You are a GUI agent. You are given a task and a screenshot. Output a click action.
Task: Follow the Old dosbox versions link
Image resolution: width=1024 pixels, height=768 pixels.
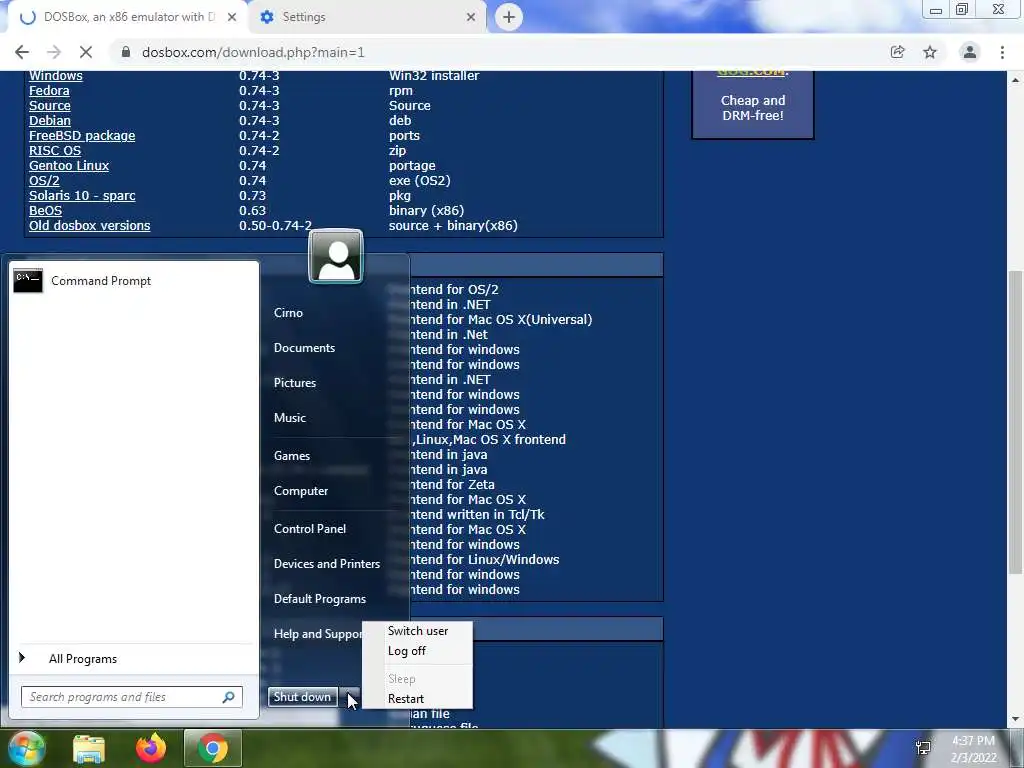(89, 226)
